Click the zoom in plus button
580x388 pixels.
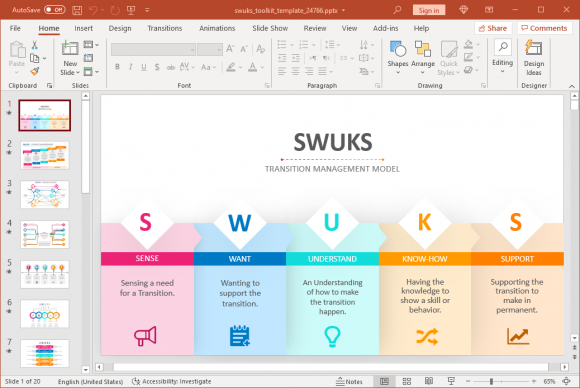[534, 381]
